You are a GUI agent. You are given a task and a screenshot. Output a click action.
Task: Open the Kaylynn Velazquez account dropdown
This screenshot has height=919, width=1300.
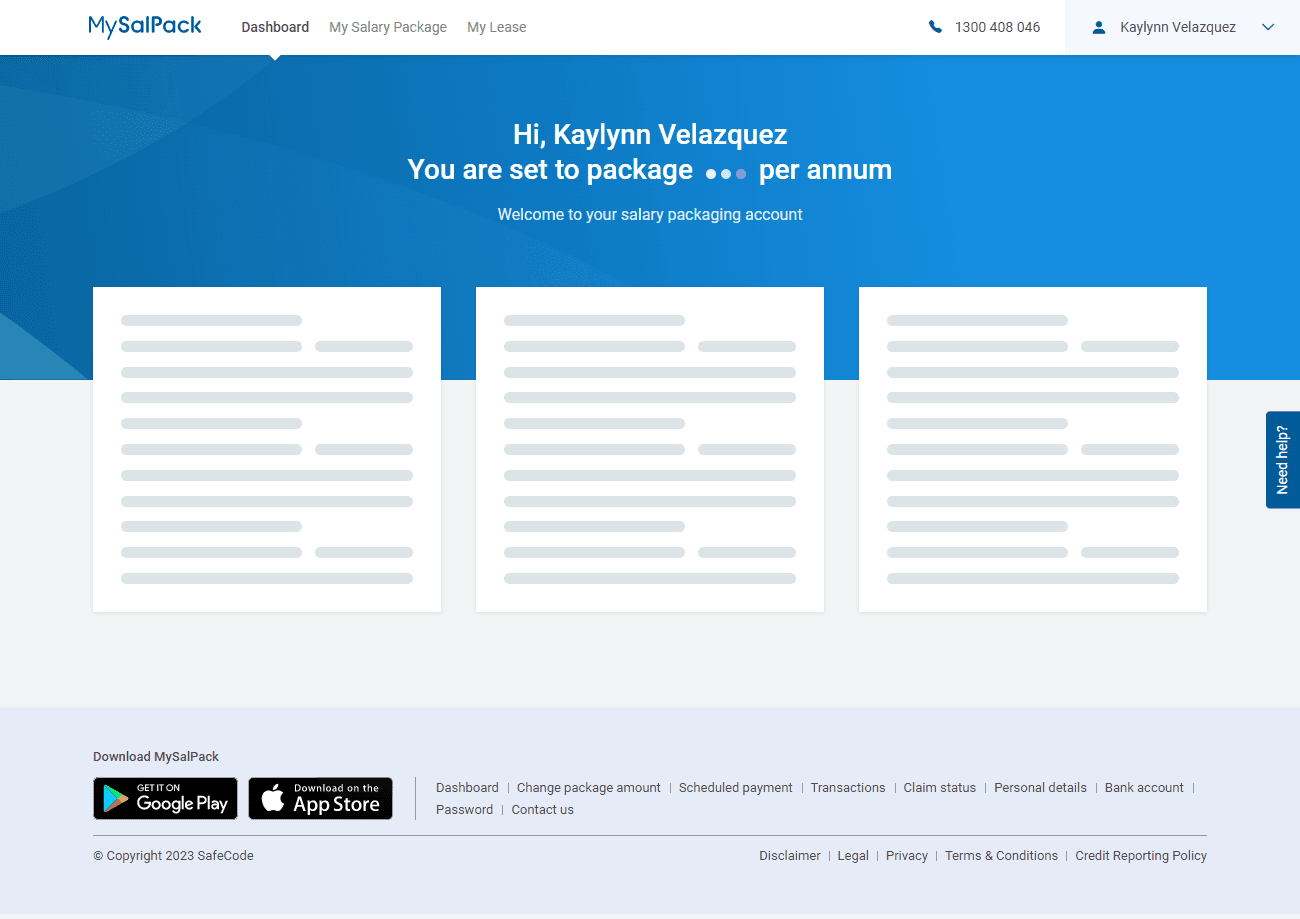point(1180,27)
